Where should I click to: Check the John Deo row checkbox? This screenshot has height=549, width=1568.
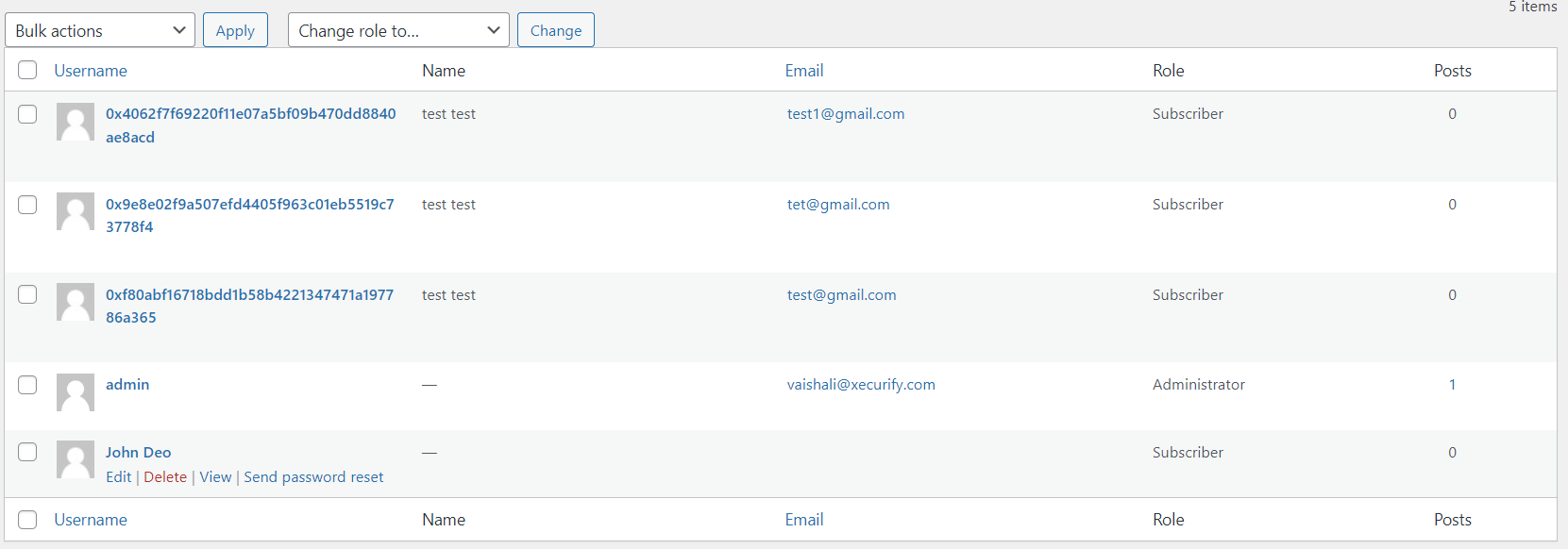[x=27, y=452]
